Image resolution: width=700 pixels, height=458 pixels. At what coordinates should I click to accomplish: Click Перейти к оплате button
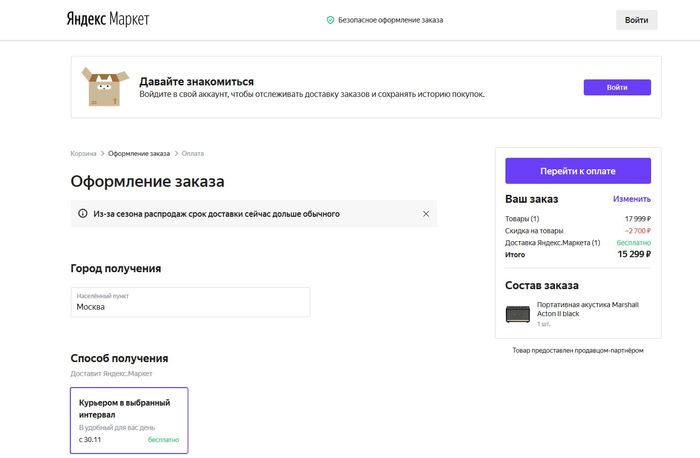click(x=577, y=170)
